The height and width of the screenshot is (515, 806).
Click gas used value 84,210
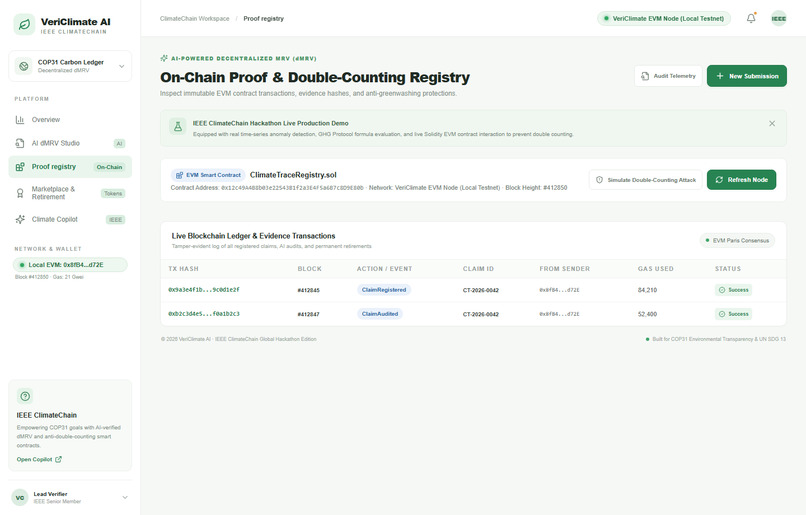click(647, 290)
